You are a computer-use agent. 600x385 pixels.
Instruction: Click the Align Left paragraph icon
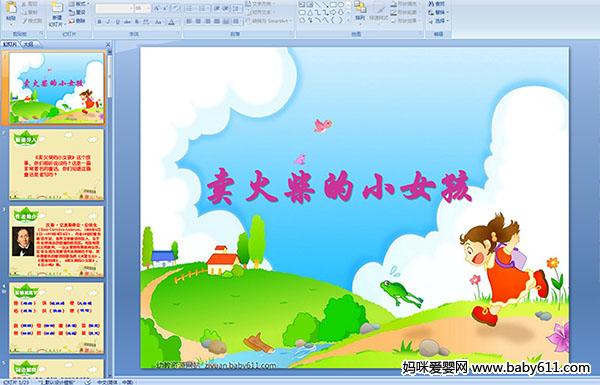pyautogui.click(x=189, y=21)
